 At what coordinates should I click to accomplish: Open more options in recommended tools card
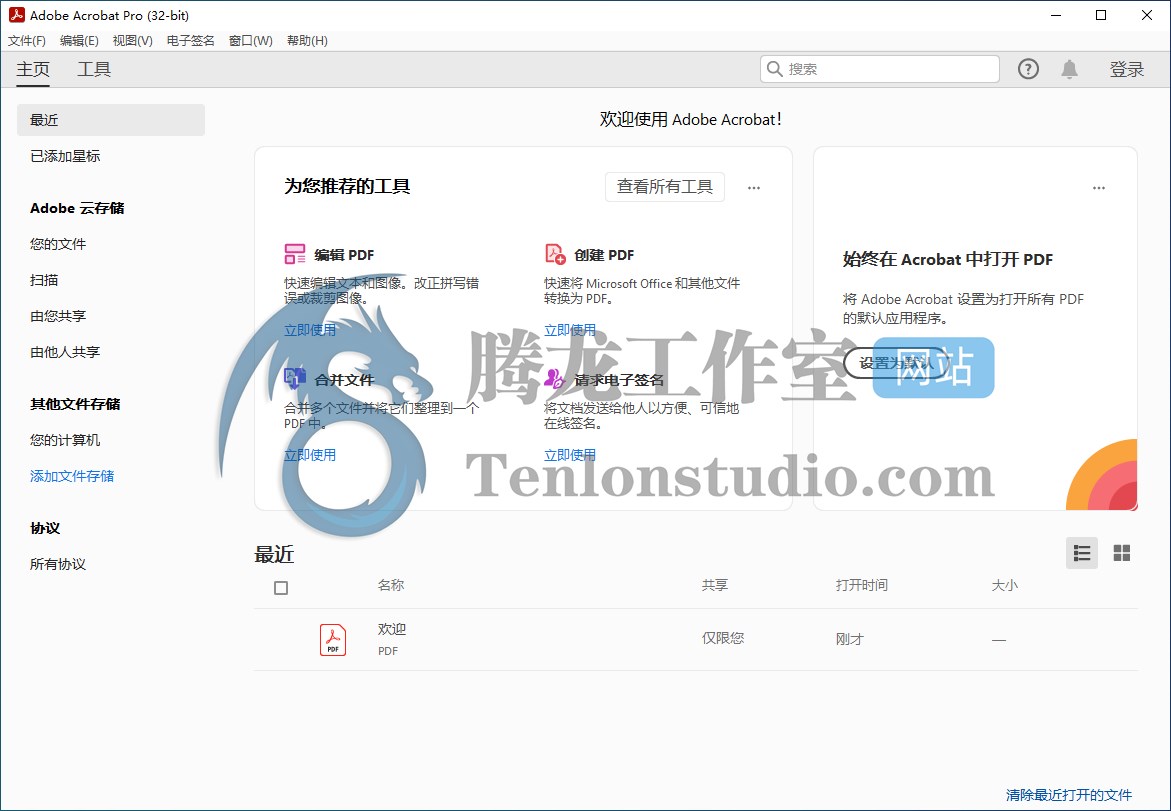(754, 188)
